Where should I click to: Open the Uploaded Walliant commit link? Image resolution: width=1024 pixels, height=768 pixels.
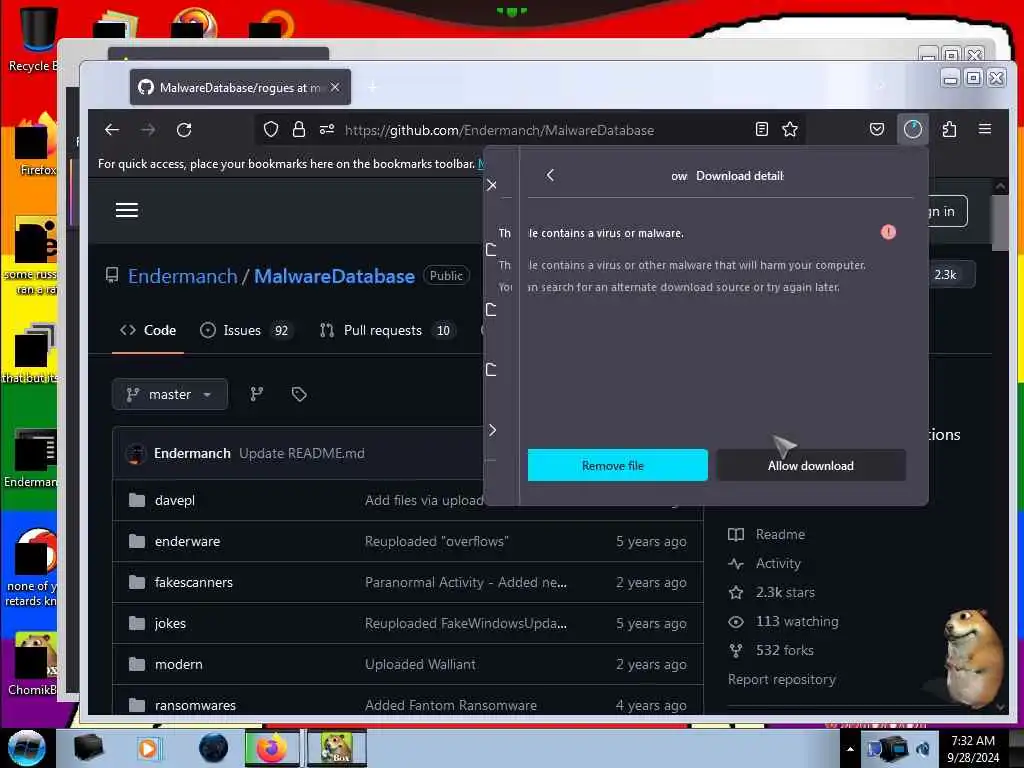[x=420, y=664]
